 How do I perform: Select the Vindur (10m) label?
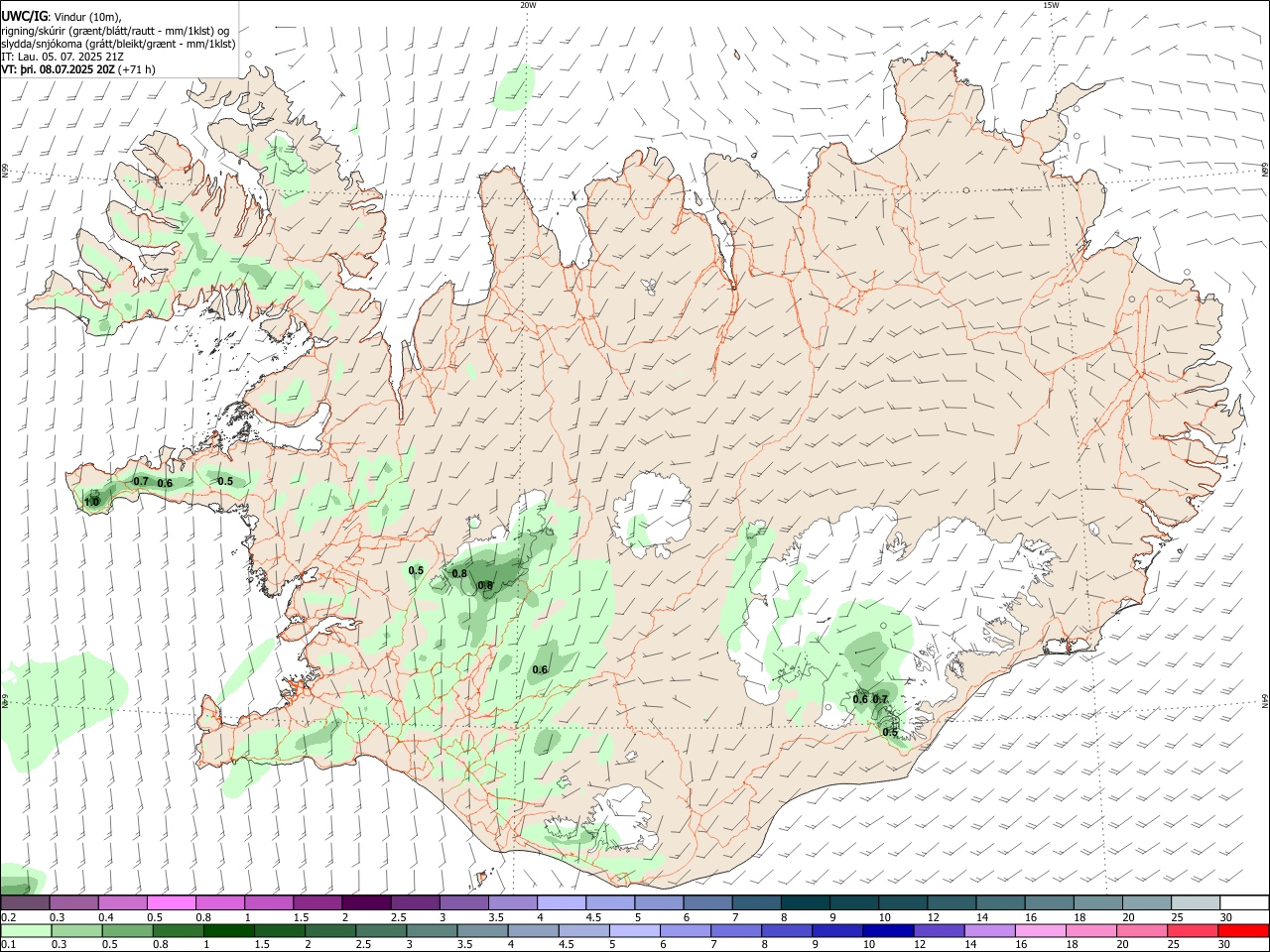tap(87, 17)
